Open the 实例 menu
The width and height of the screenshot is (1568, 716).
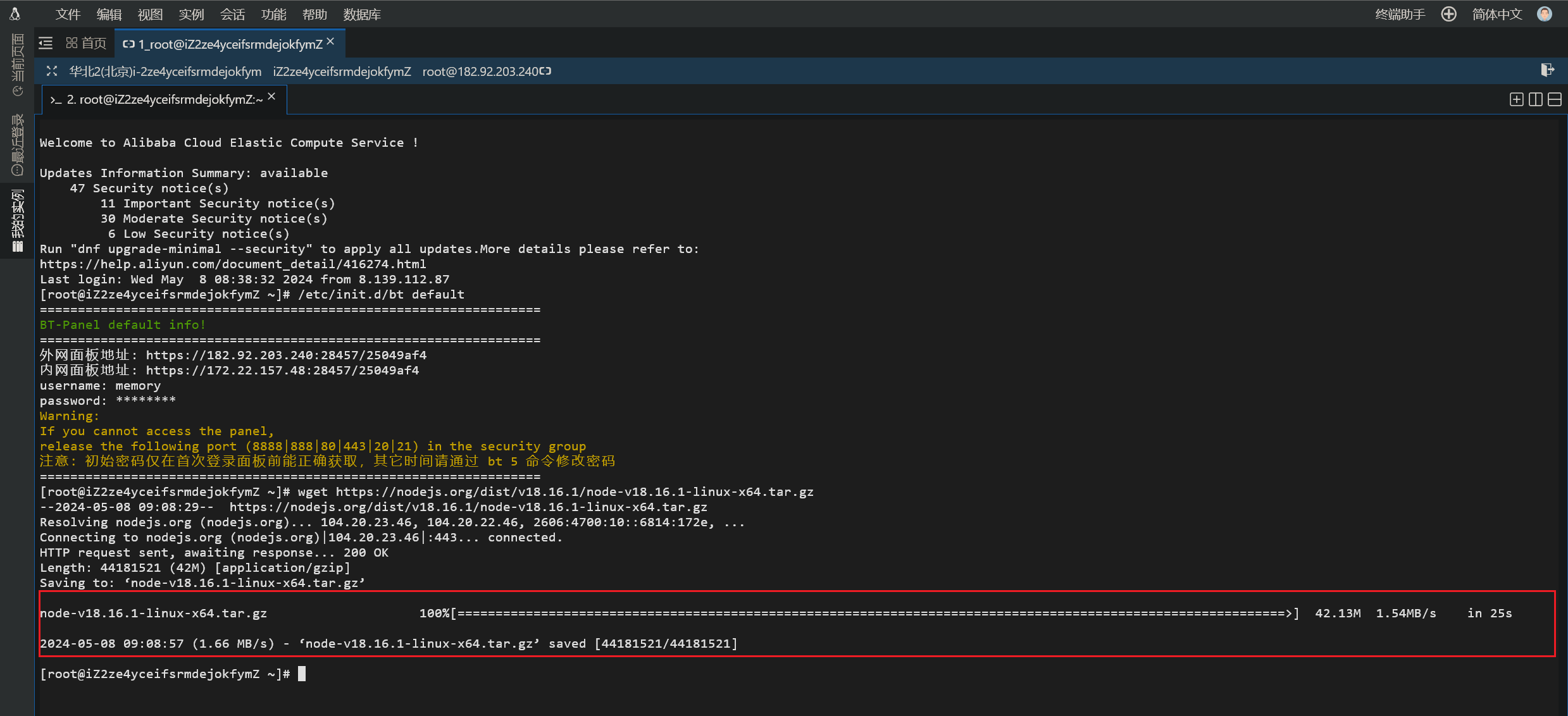click(x=191, y=15)
